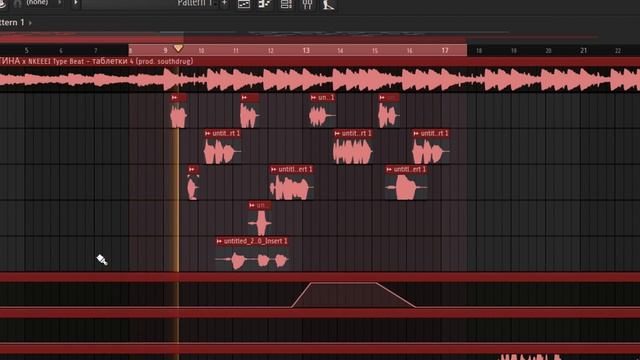Image resolution: width=640 pixels, height=360 pixels.
Task: Jump to bar 13 on the ruler
Action: [x=306, y=51]
